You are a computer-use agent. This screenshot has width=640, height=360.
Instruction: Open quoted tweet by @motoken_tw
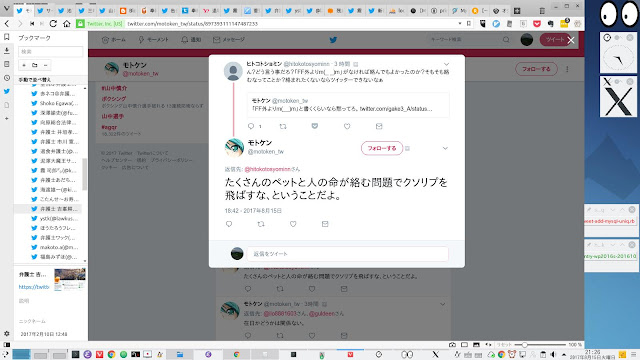[x=348, y=104]
